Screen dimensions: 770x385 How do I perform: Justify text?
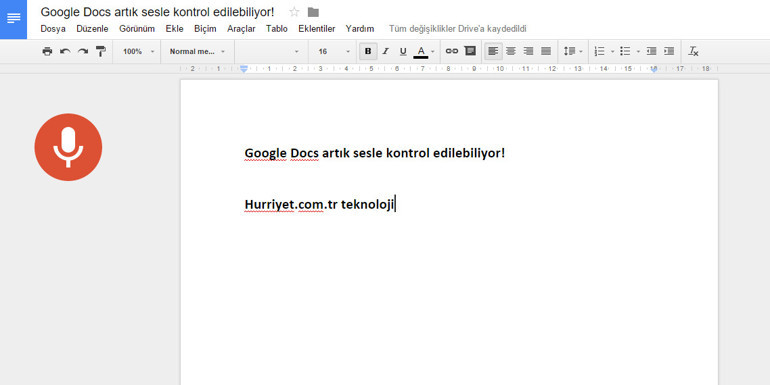click(546, 51)
